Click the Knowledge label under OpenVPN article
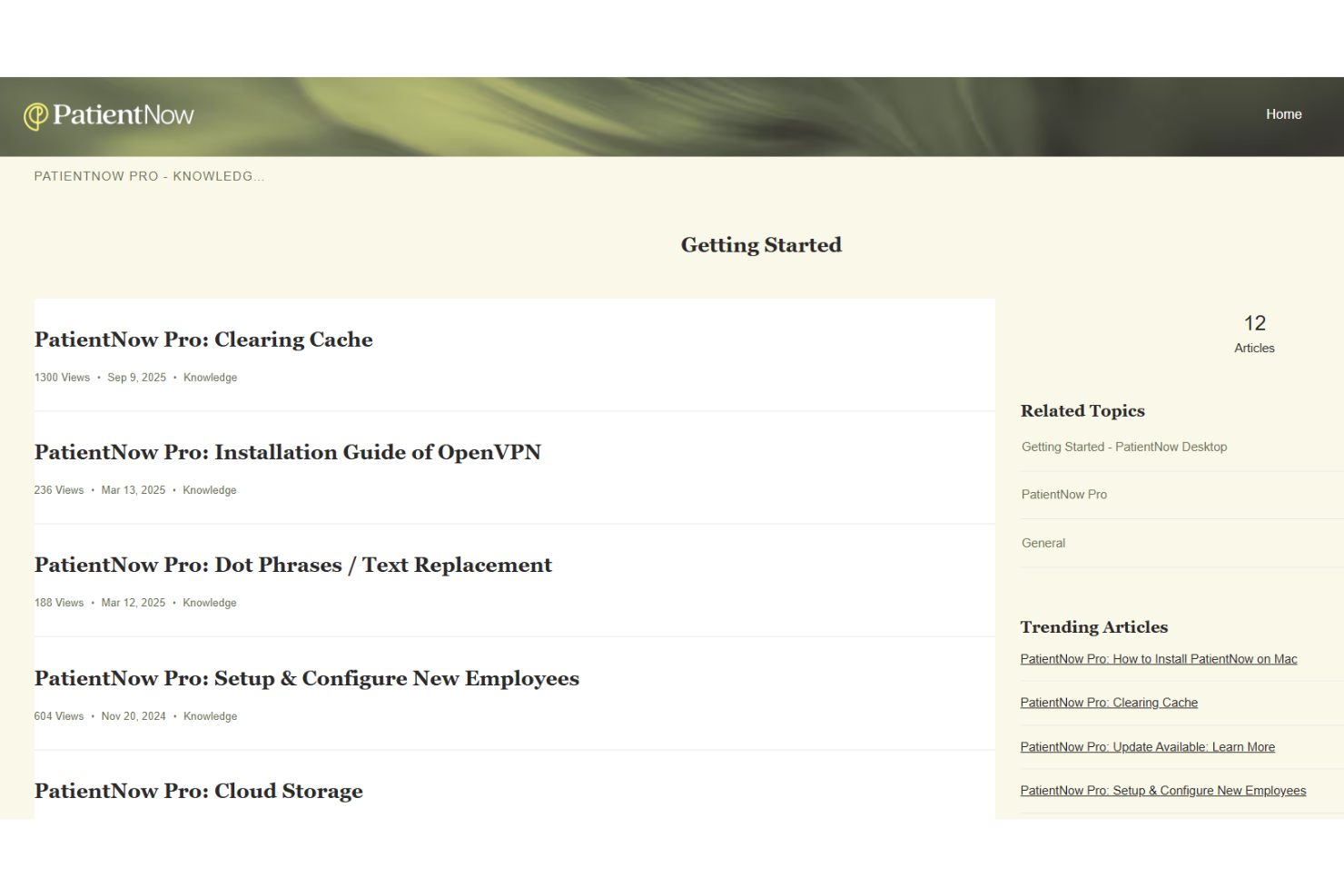 tap(210, 490)
